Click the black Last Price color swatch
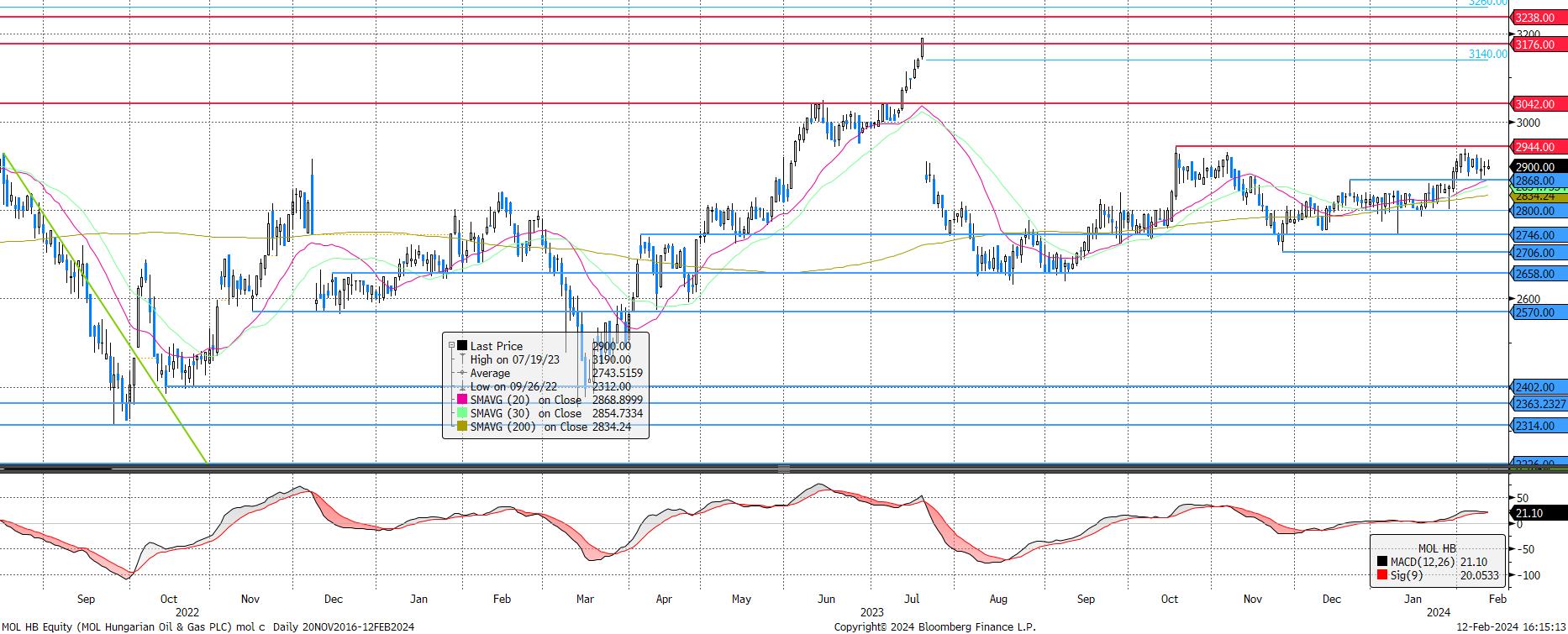1568x634 pixels. [x=462, y=345]
